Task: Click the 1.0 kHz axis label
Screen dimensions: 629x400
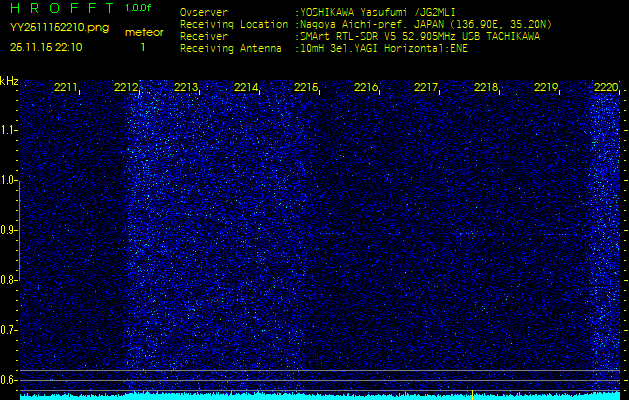Action: pyautogui.click(x=7, y=180)
